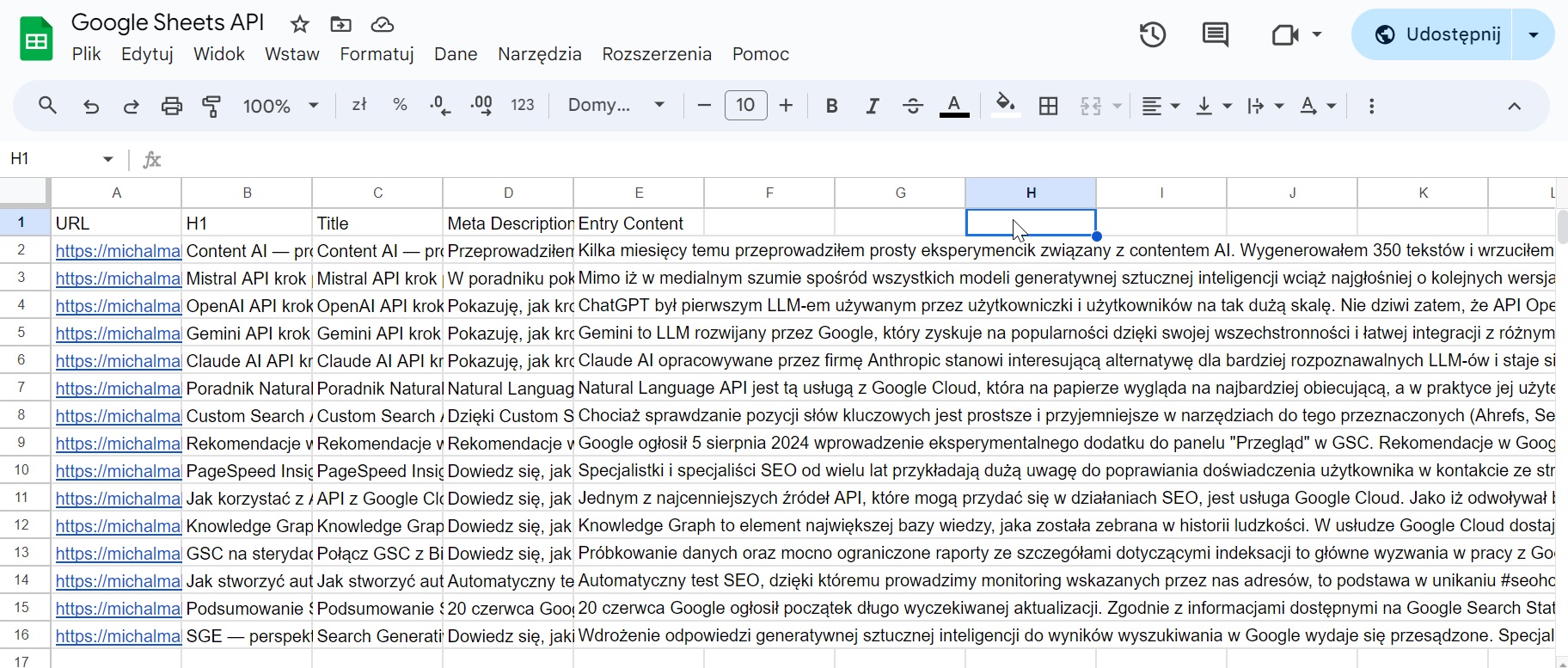Open the URL link in row 2
This screenshot has height=668, width=1568.
(x=118, y=251)
